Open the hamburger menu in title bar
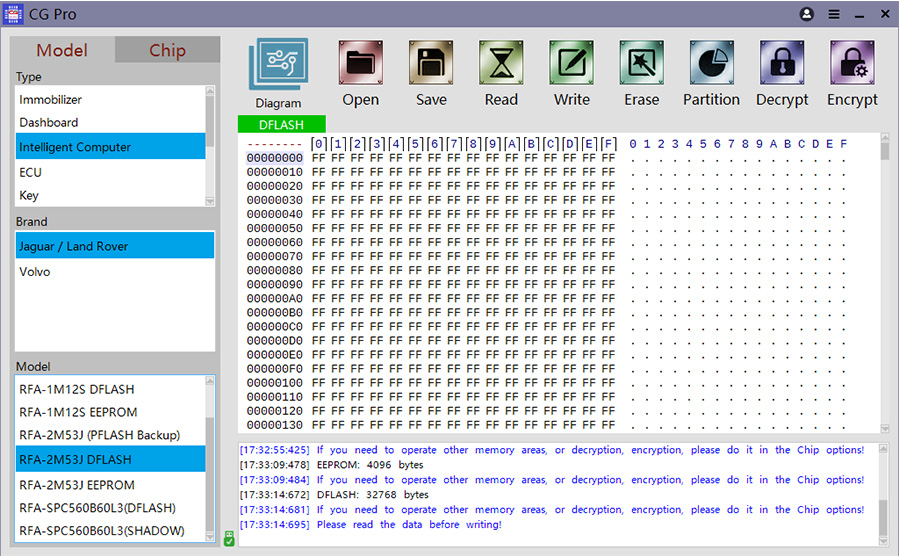The height and width of the screenshot is (556, 900). pyautogui.click(x=834, y=15)
